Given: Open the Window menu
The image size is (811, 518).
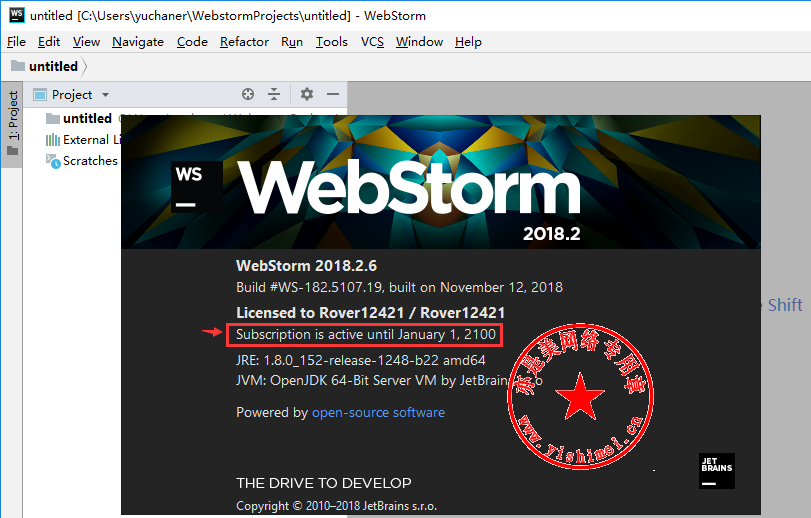Looking at the screenshot, I should (419, 42).
